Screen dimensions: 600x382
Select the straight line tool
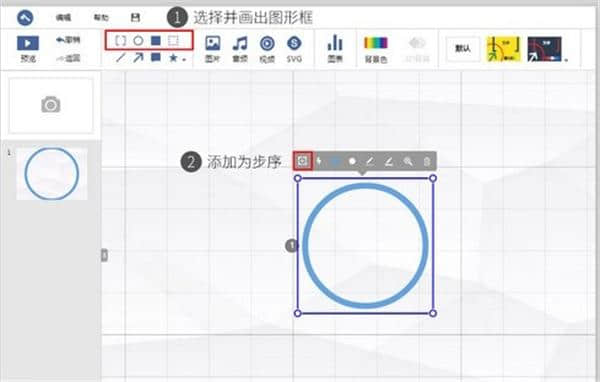(121, 58)
